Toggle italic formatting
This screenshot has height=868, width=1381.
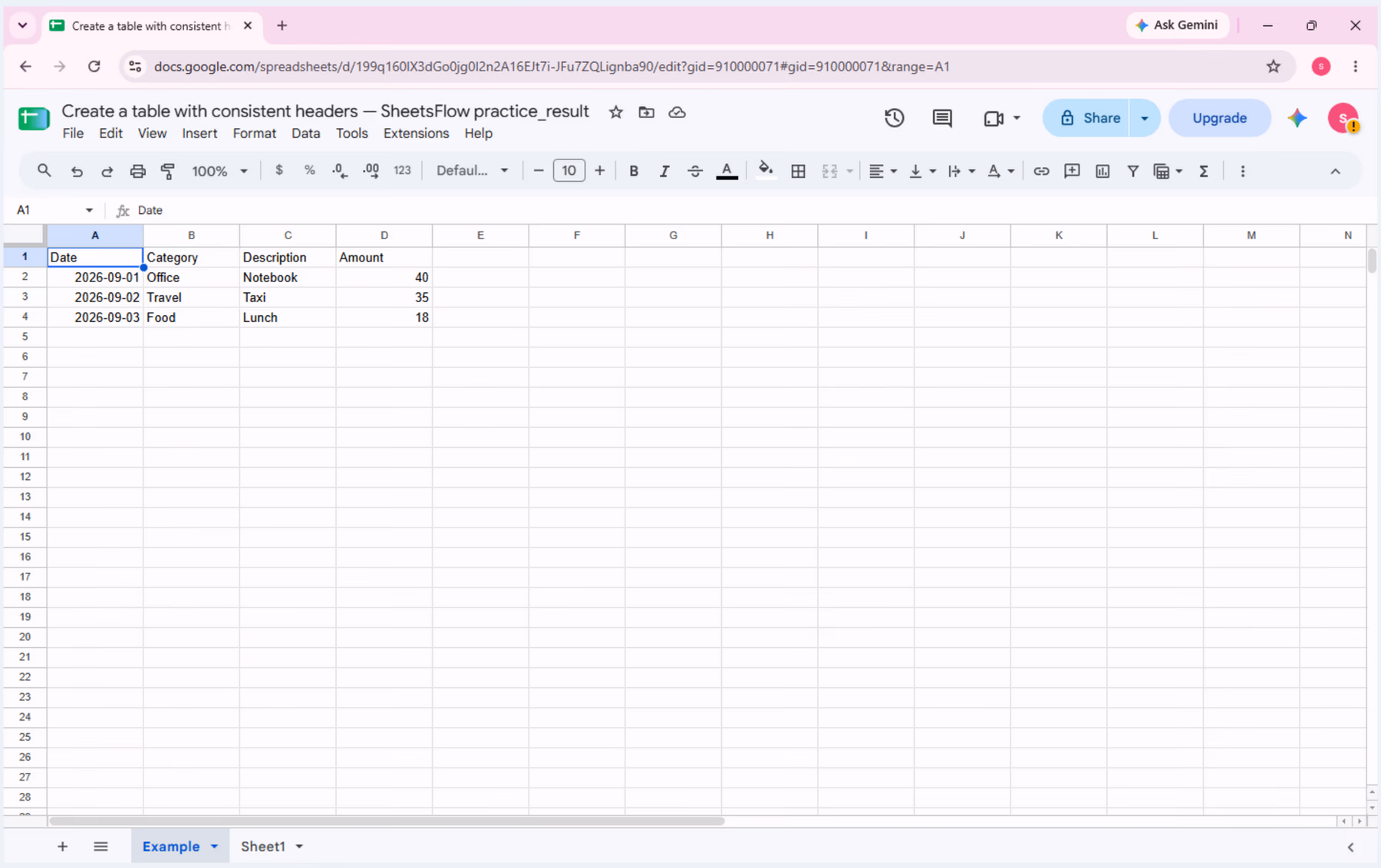(664, 171)
